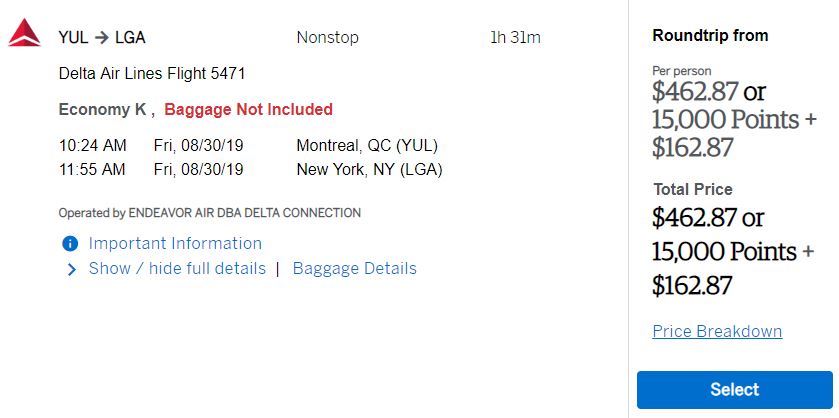Click the 11:55 AM arrival time
Screen dimensions: 839x418
pyautogui.click(x=92, y=169)
